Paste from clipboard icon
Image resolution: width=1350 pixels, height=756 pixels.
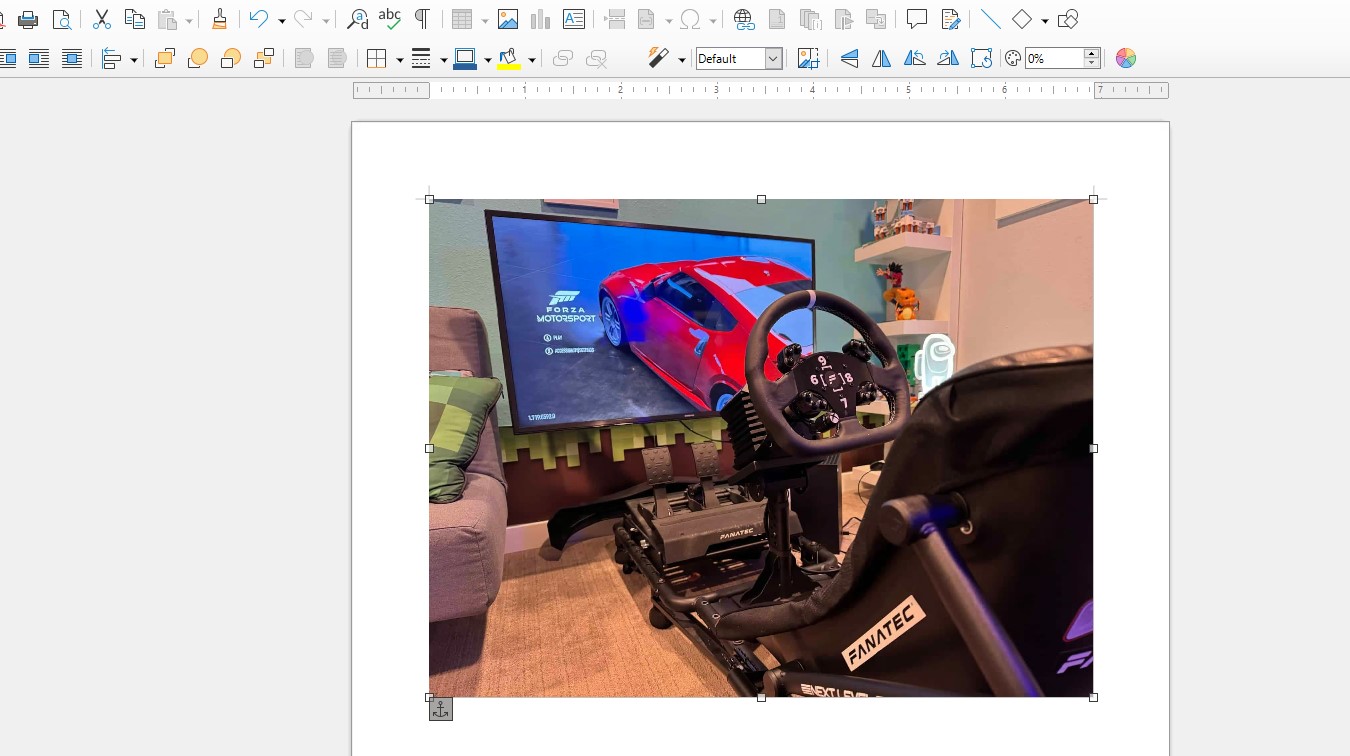[x=168, y=19]
